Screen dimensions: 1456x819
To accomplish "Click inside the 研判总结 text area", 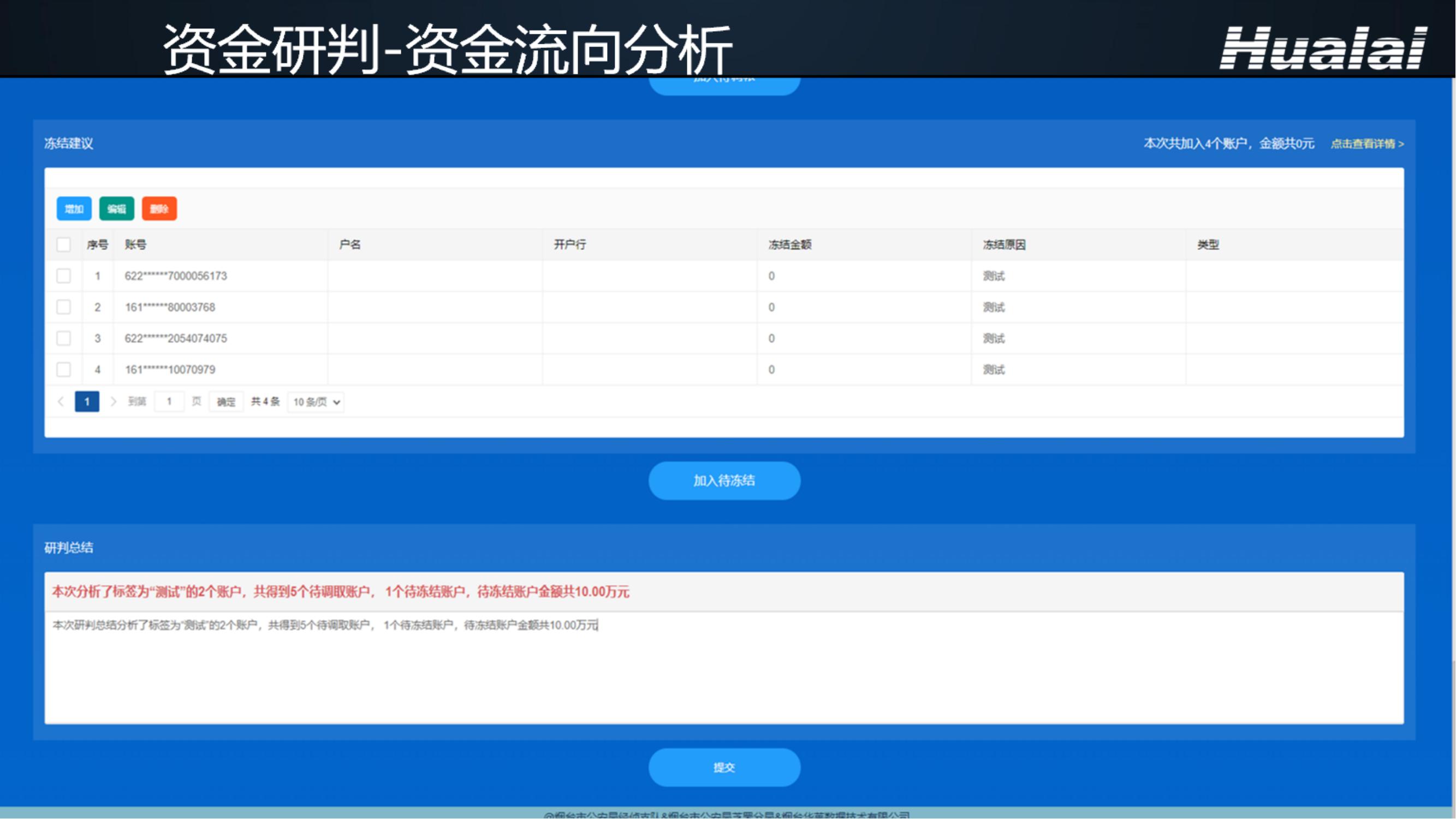I will pyautogui.click(x=724, y=668).
